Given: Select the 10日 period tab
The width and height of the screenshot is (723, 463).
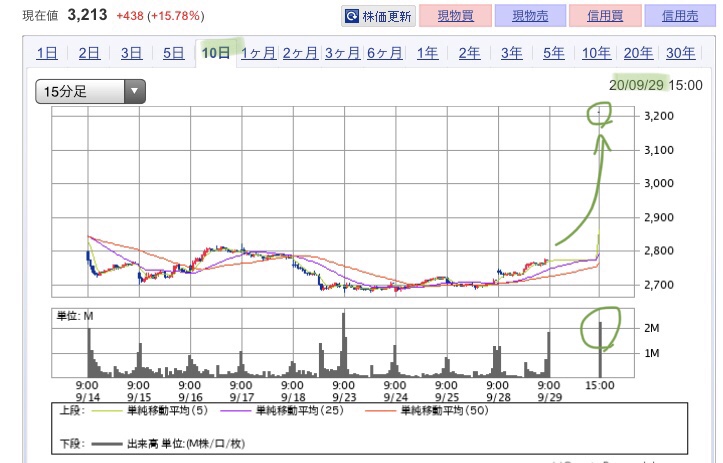Looking at the screenshot, I should 216,54.
